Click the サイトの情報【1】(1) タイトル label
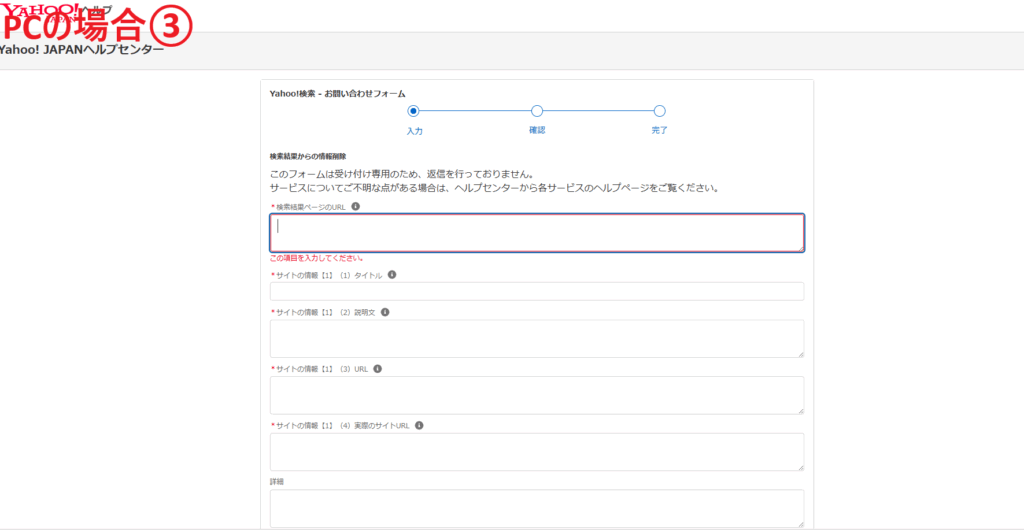 click(x=327, y=275)
